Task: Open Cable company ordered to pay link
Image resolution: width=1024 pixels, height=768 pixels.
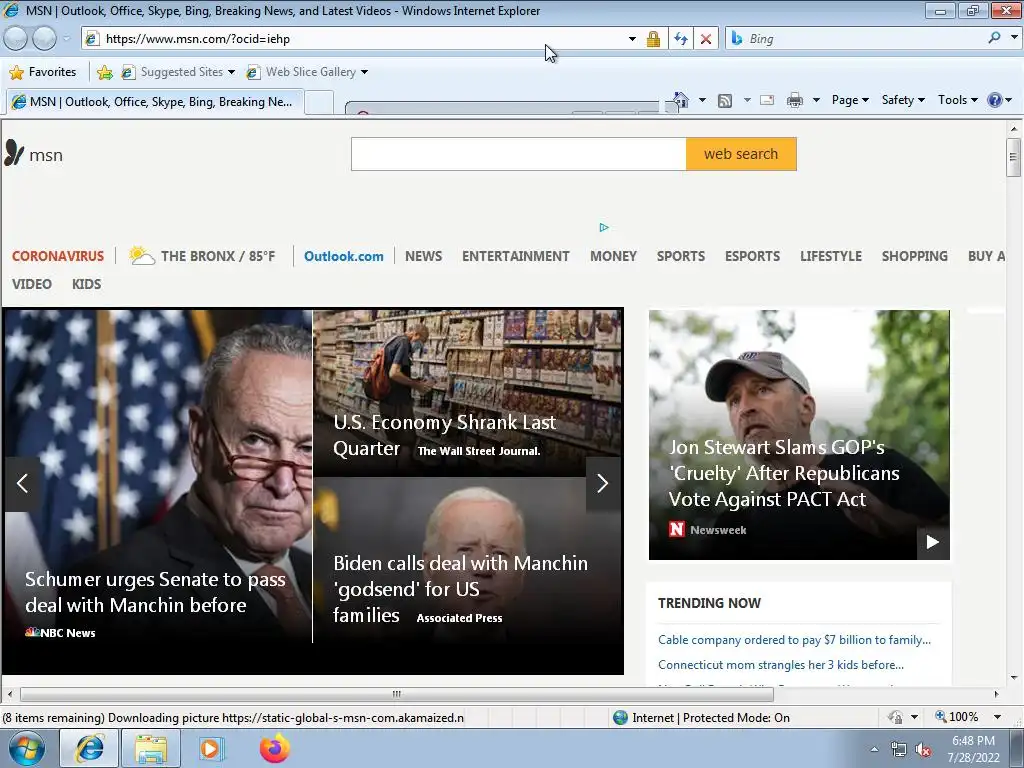Action: (x=794, y=640)
